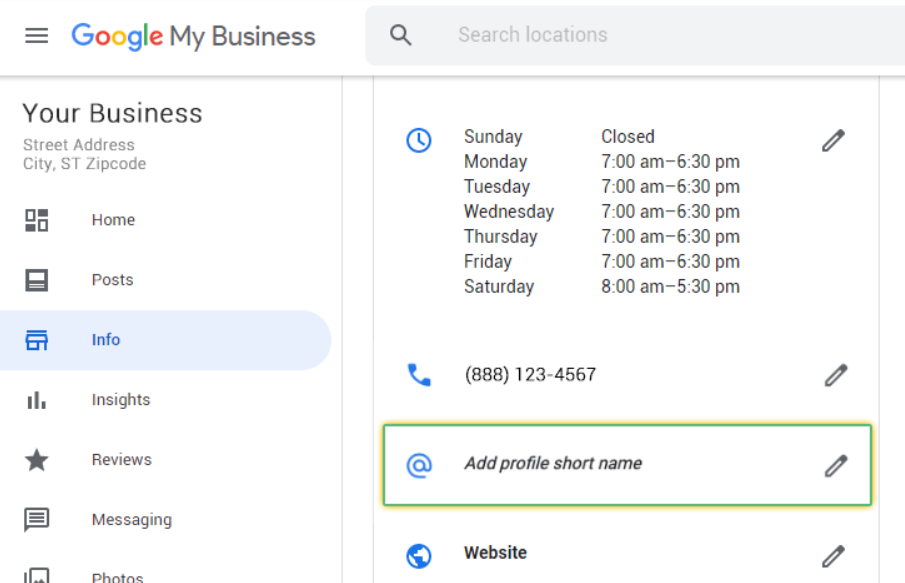Edit Website using the pencil icon
This screenshot has width=905, height=583.
833,556
